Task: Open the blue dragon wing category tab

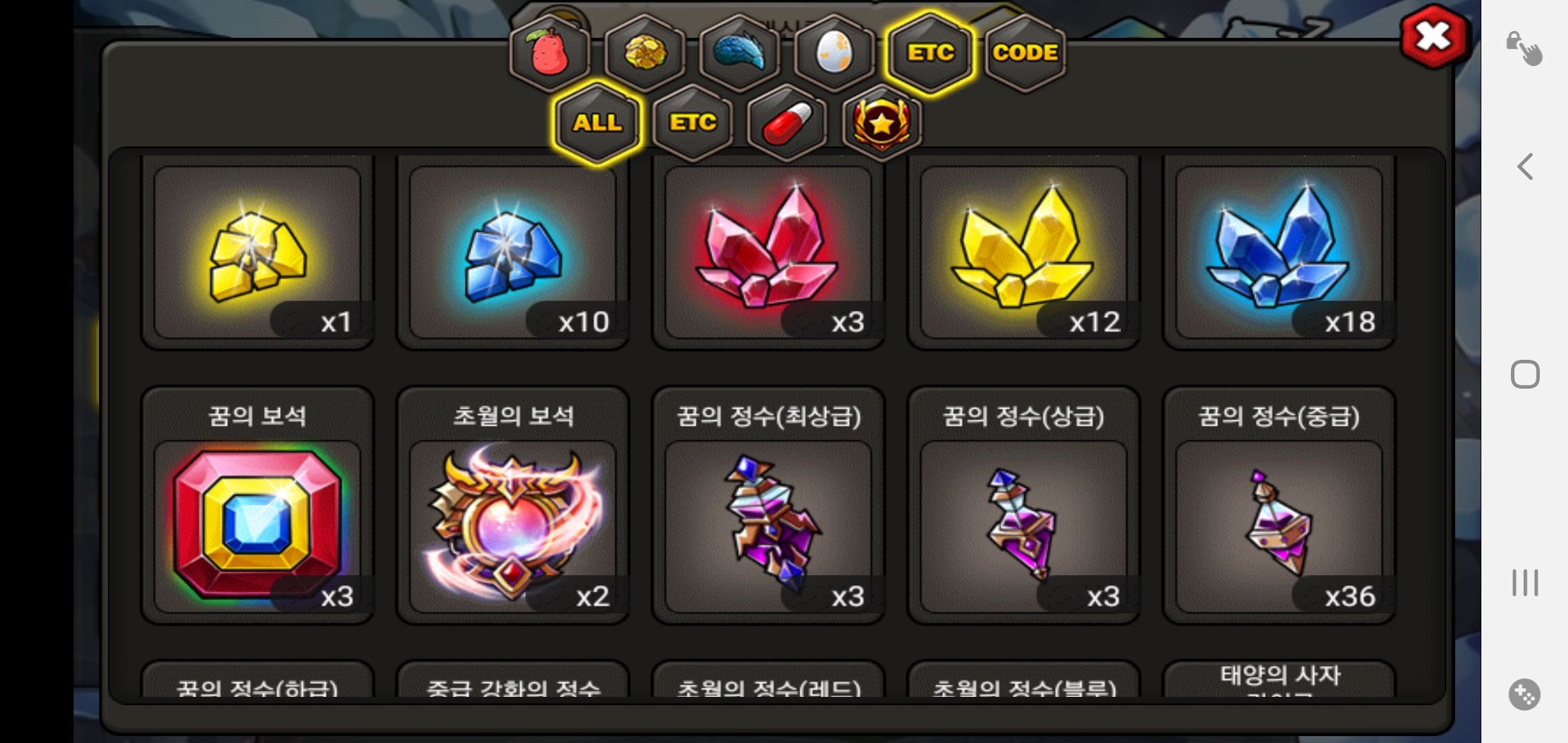Action: (739, 53)
